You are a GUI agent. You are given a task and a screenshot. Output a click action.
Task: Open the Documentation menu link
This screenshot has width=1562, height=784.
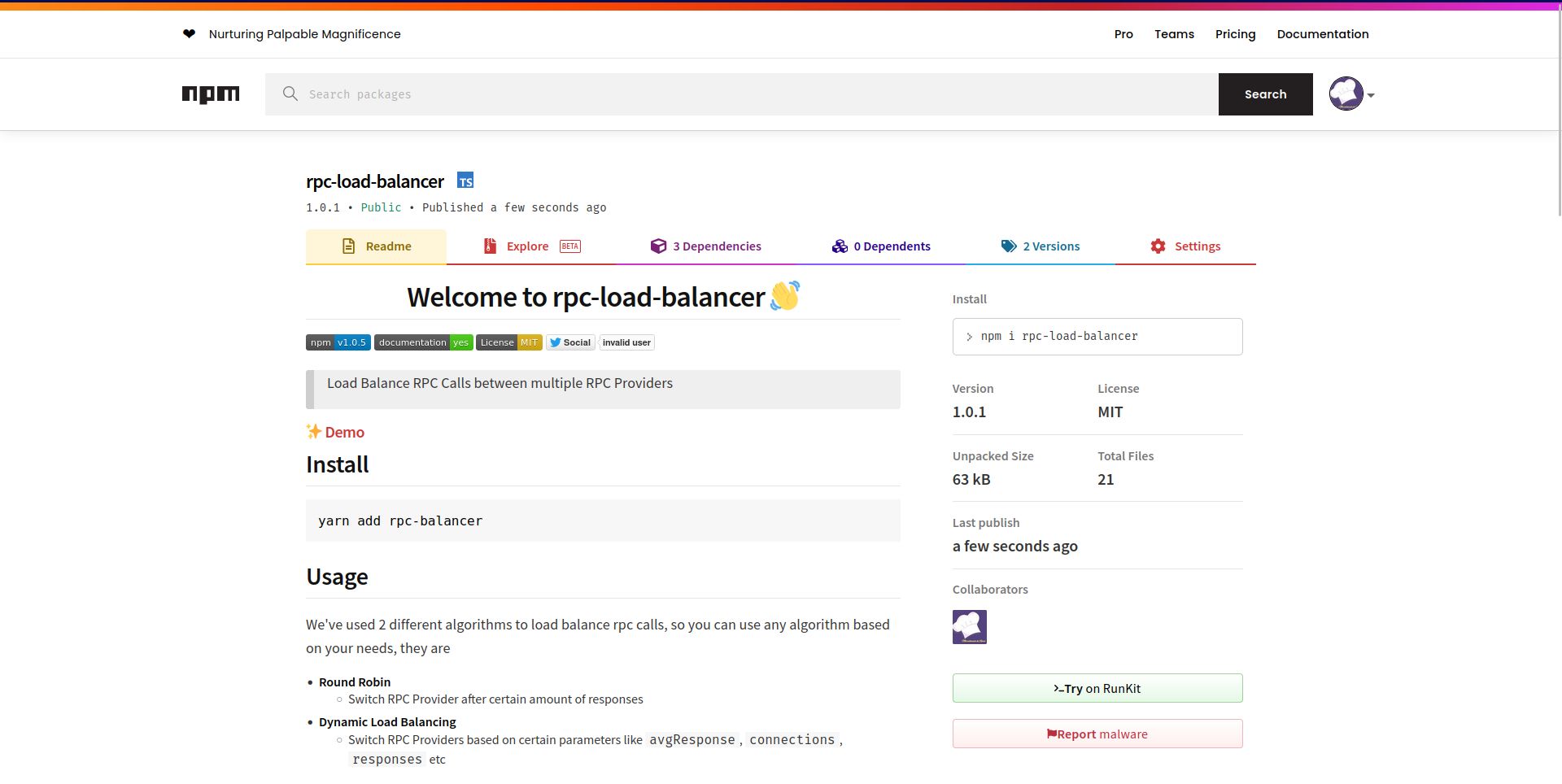[x=1323, y=34]
